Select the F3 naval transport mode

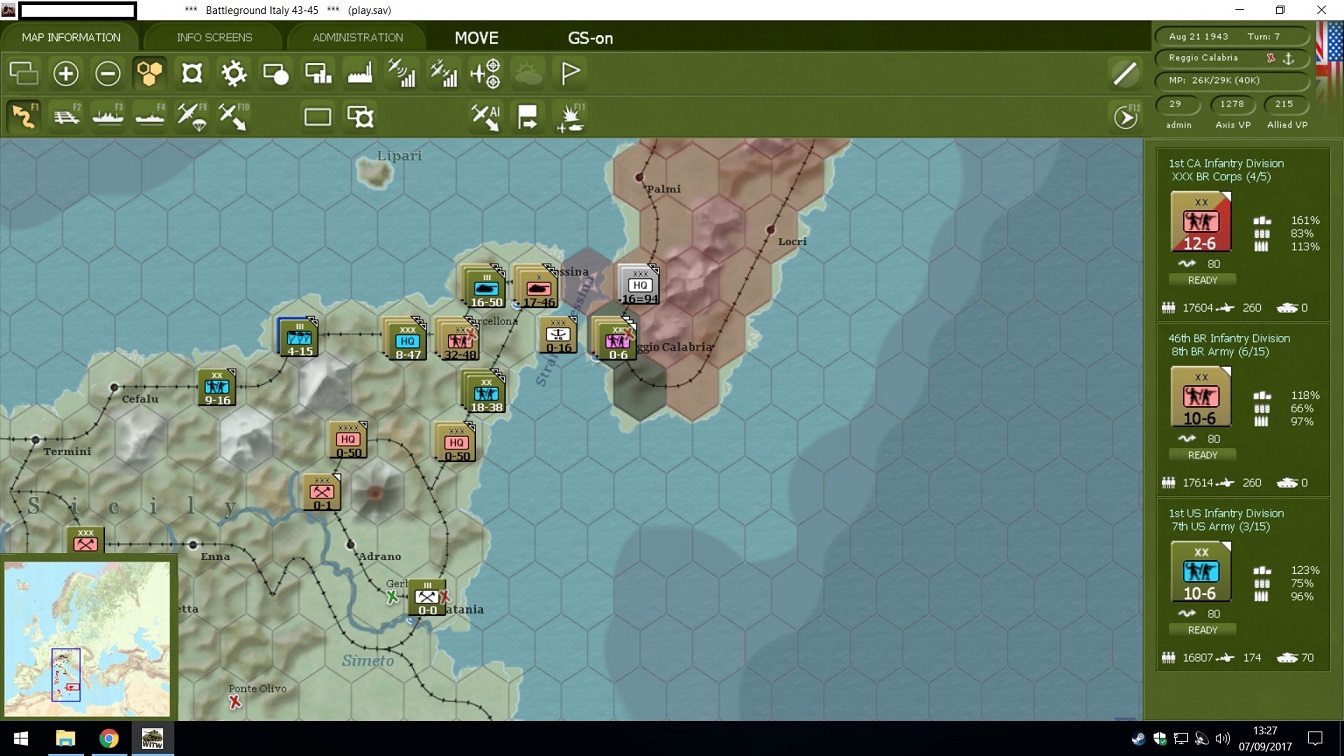(x=108, y=116)
